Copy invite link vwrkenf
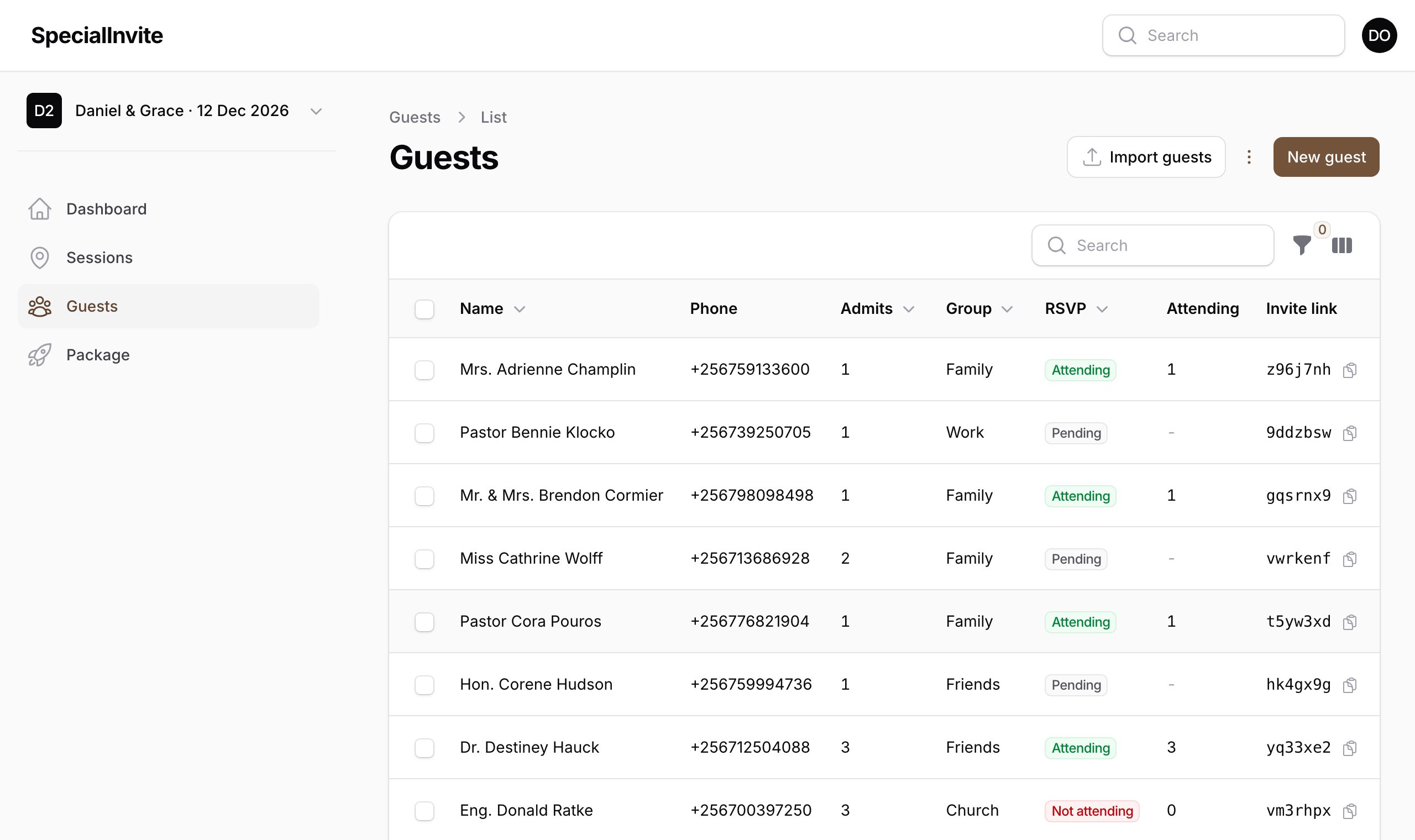 click(1349, 559)
